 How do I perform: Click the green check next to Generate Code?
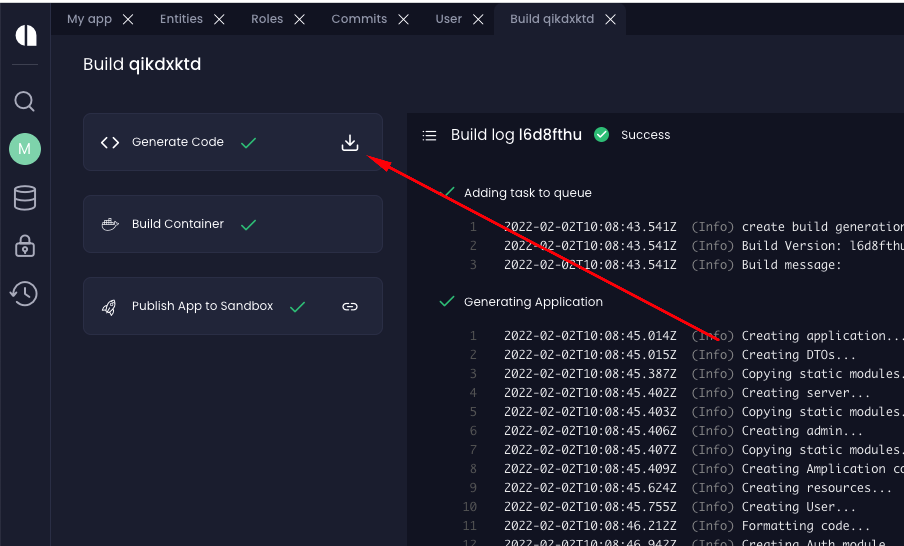[x=248, y=142]
